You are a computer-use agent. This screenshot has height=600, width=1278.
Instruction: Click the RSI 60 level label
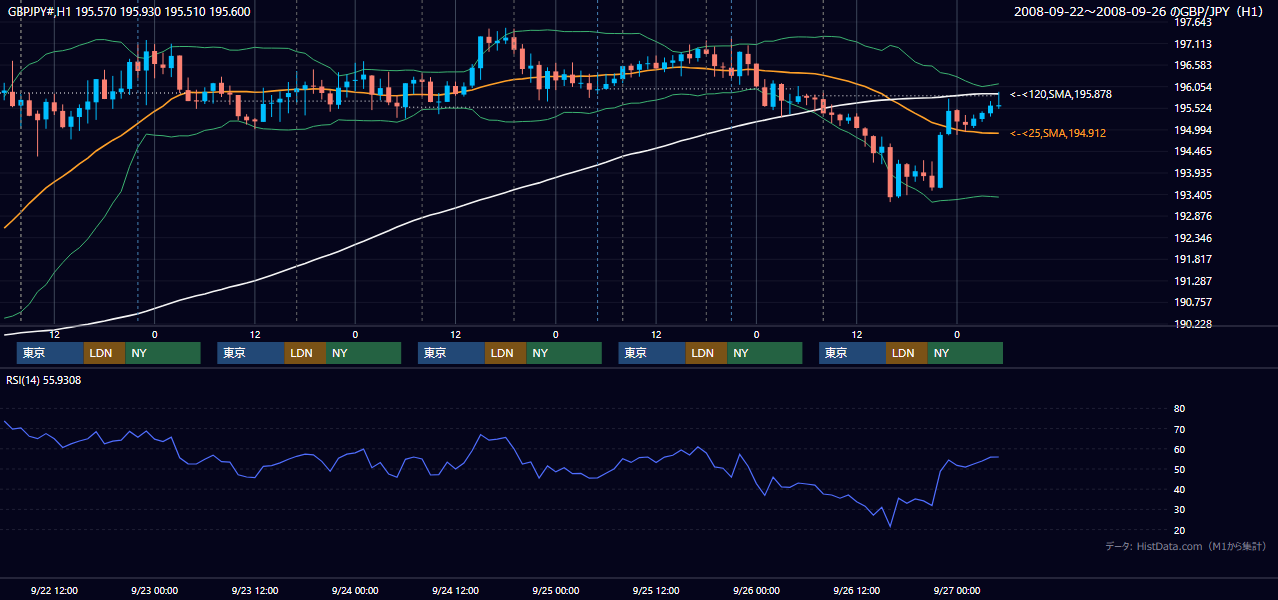1179,449
